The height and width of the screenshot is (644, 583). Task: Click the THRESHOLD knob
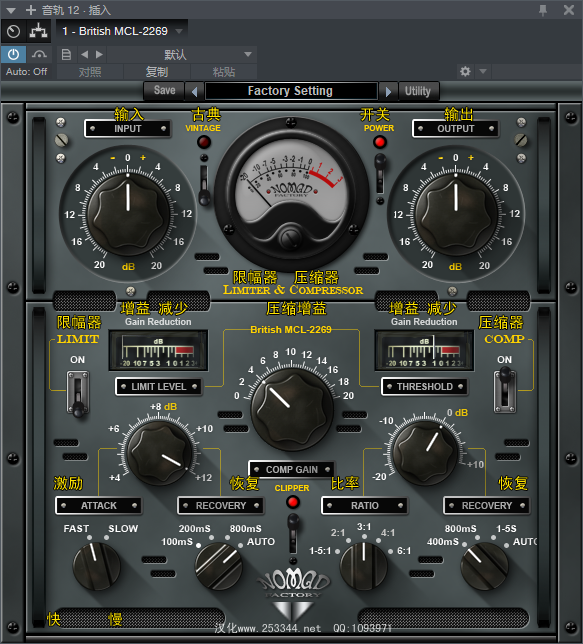coord(425,452)
